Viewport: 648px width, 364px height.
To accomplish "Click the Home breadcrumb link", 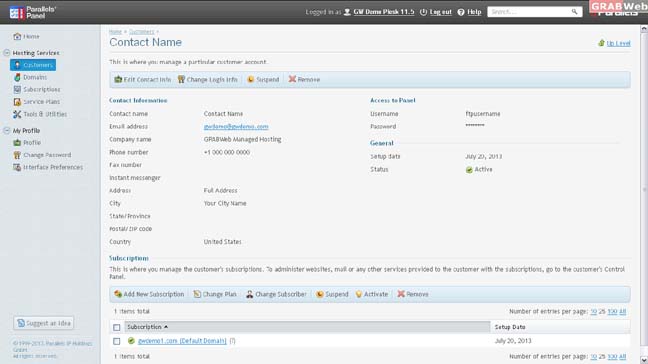I will click(115, 32).
